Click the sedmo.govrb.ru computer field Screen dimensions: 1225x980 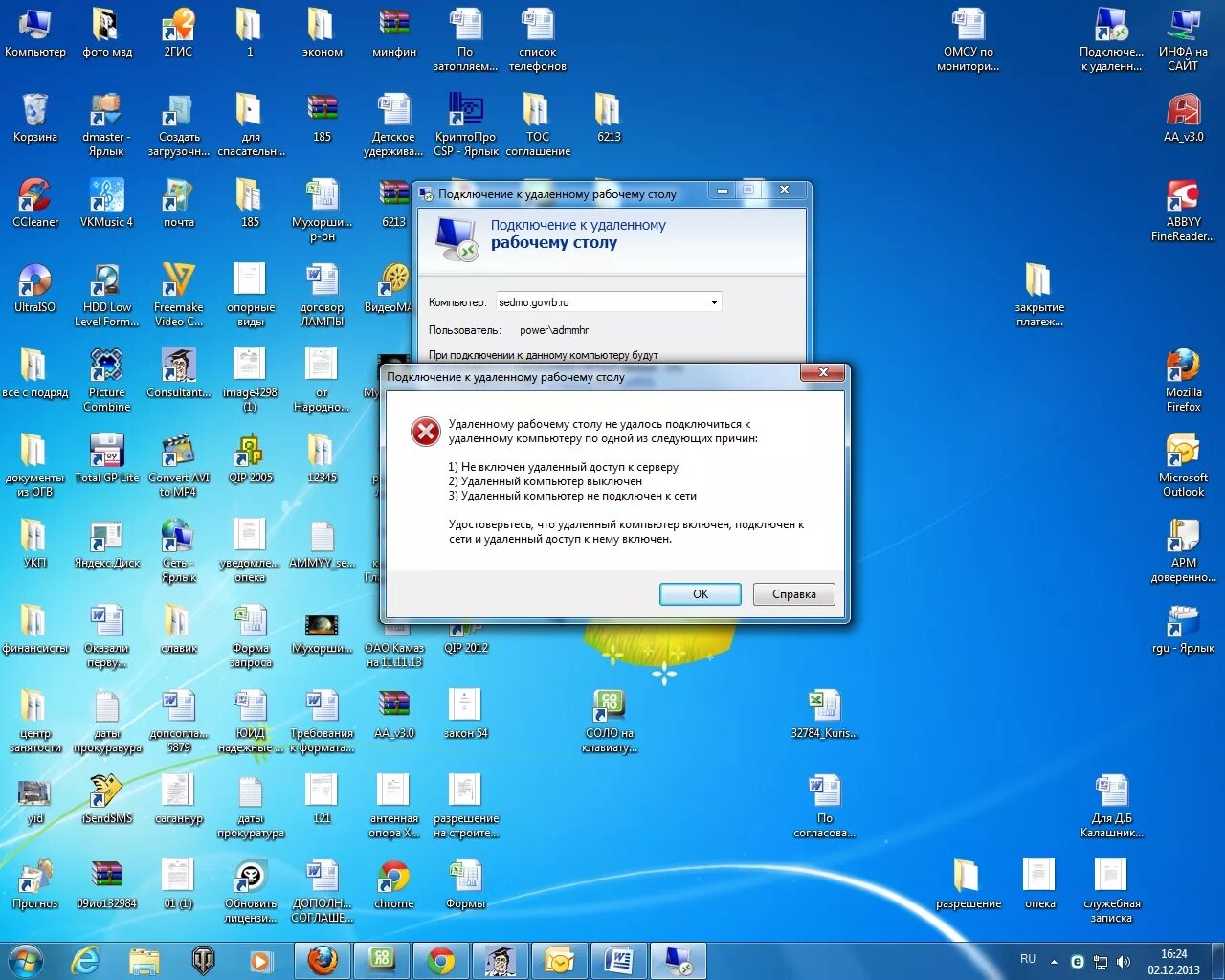(609, 302)
